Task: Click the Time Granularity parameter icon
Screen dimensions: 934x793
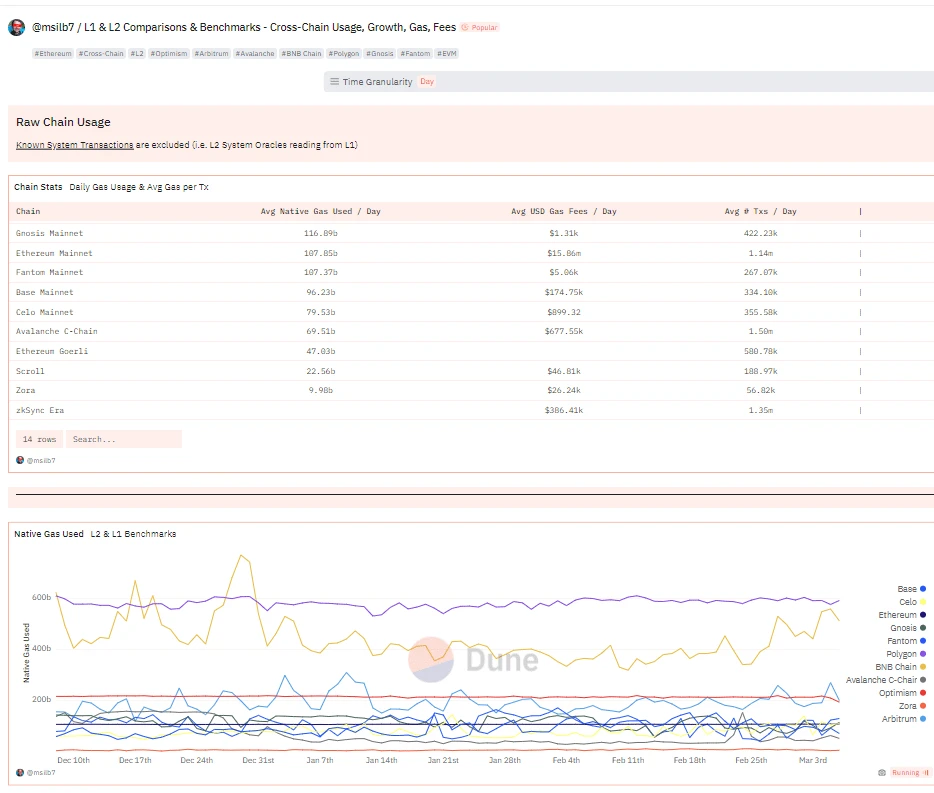Action: [x=334, y=82]
